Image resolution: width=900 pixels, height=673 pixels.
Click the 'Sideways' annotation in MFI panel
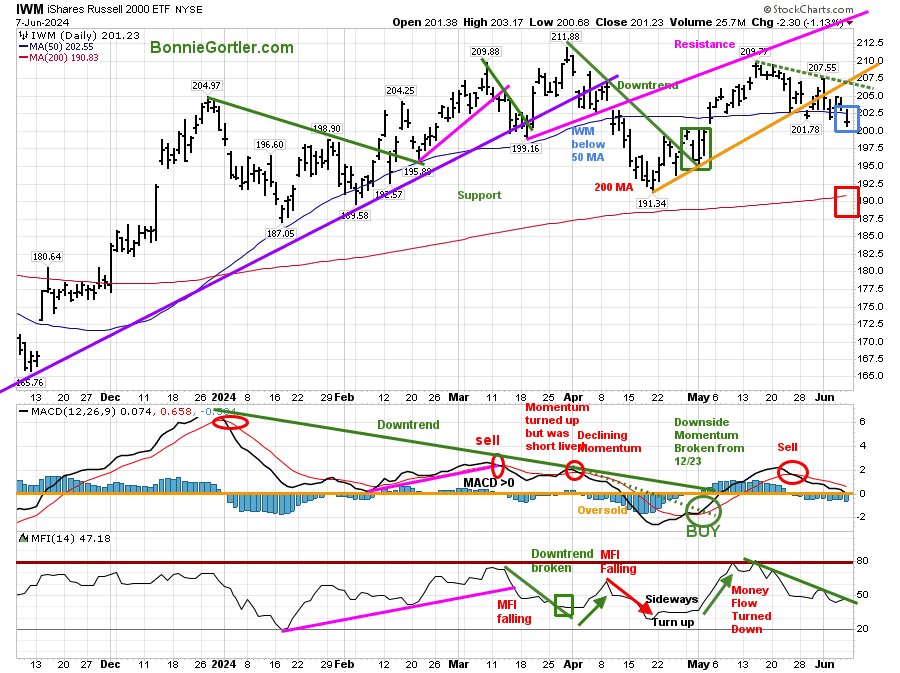(672, 600)
